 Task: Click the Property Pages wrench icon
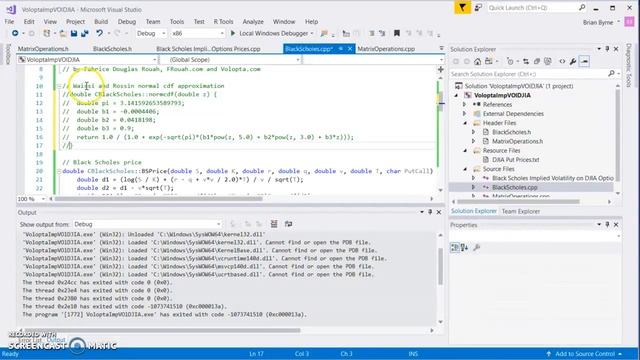pos(476,247)
